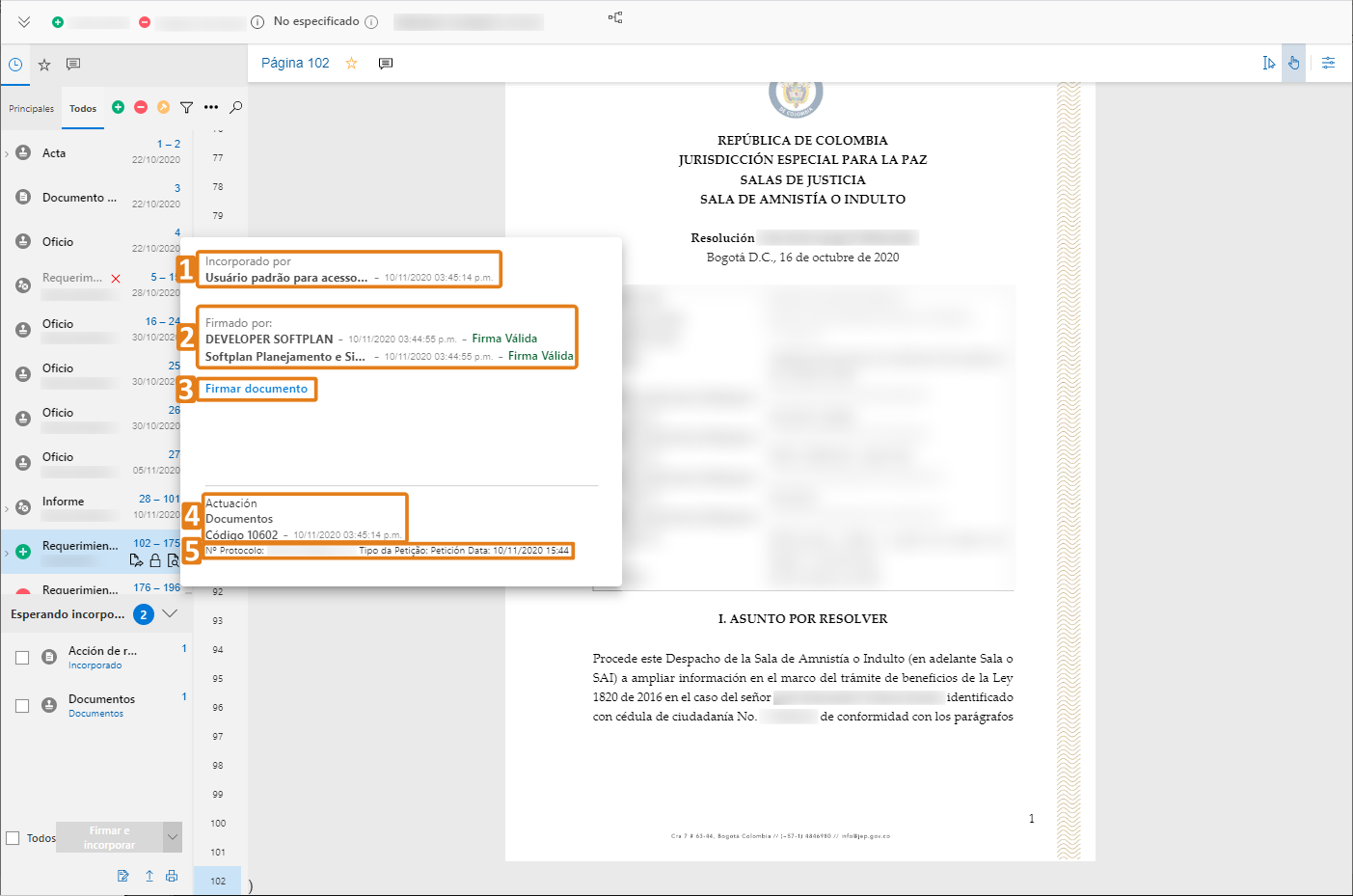The image size is (1353, 896).
Task: Select the Documento row dated 22/10/2020
Action: pyautogui.click(x=96, y=198)
